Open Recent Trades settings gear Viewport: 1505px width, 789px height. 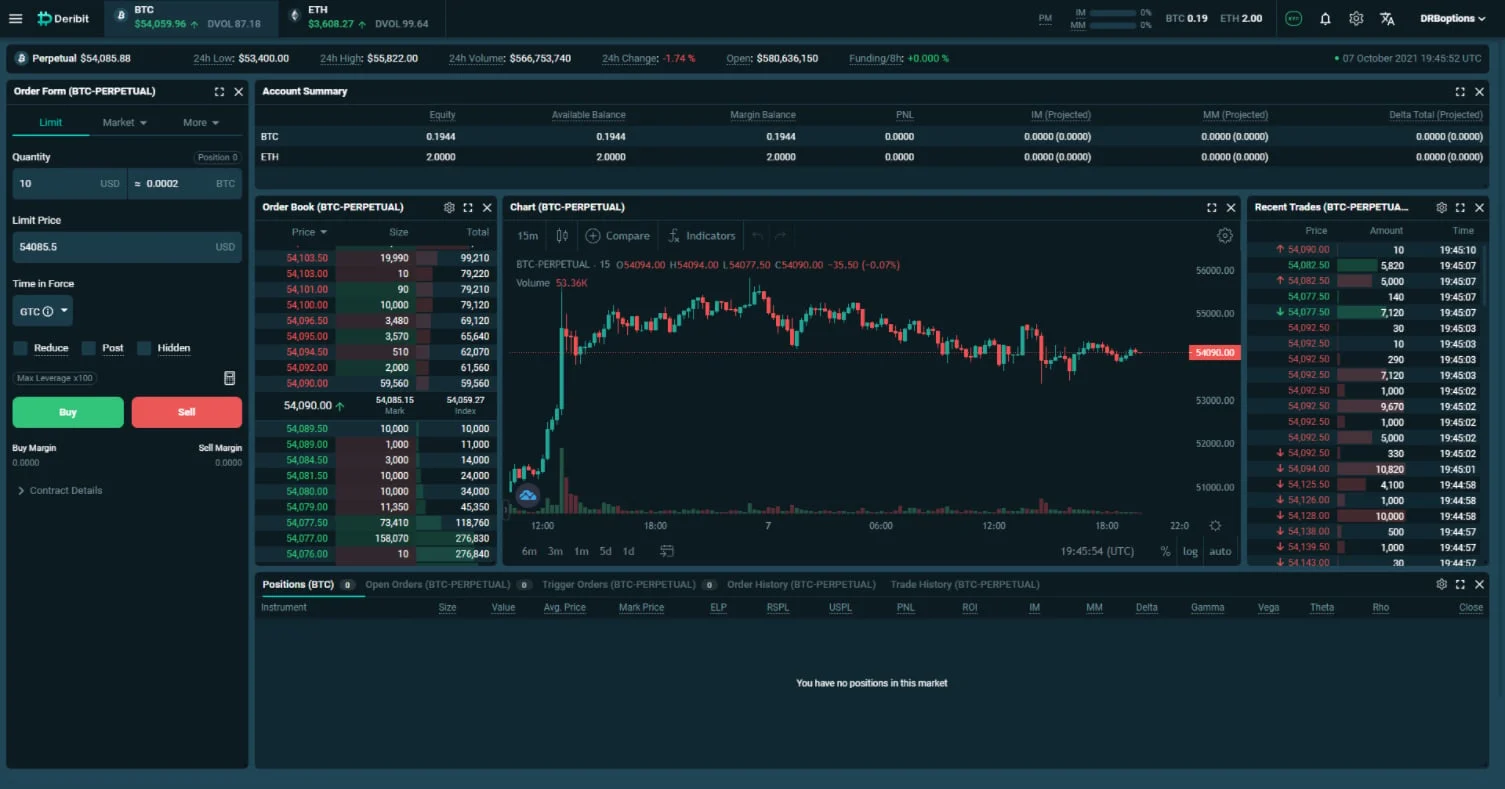[x=1441, y=207]
